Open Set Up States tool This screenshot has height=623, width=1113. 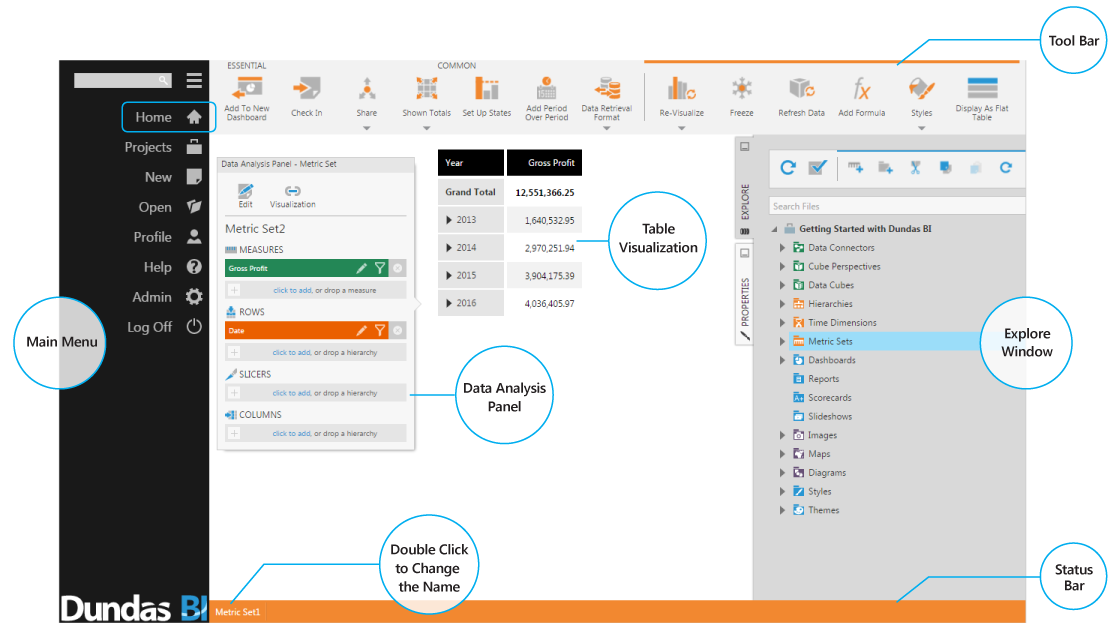487,89
